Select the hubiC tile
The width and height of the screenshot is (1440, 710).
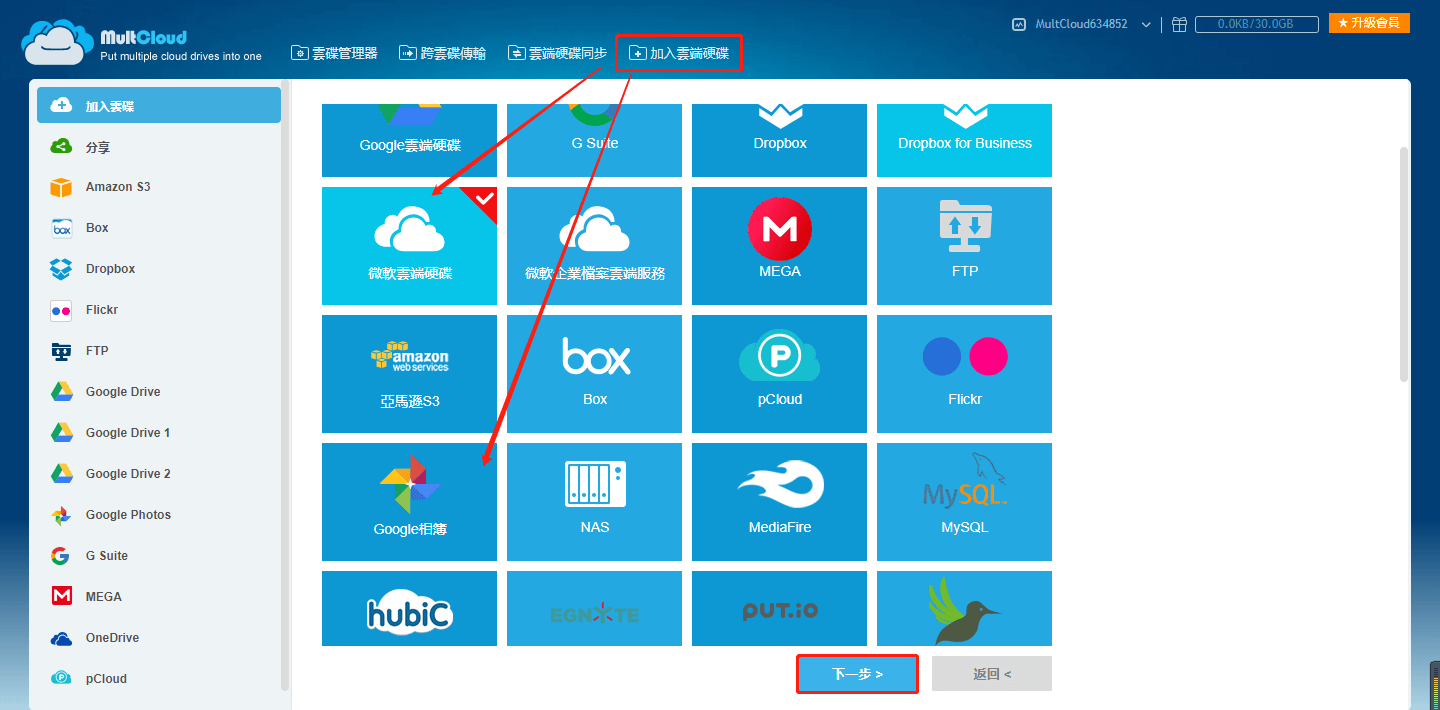pos(409,608)
